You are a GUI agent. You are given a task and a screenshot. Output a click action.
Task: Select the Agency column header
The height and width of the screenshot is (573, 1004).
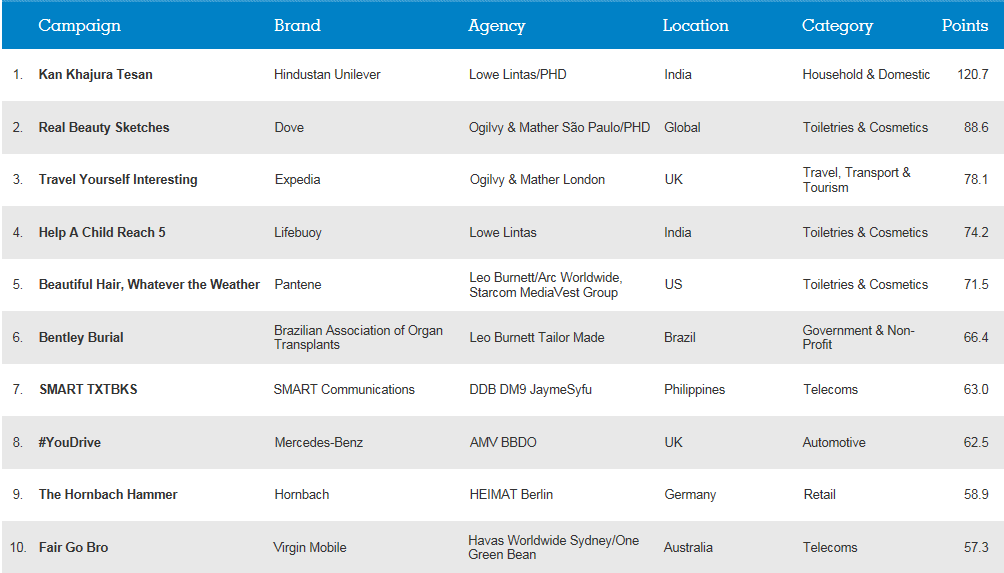coord(496,26)
